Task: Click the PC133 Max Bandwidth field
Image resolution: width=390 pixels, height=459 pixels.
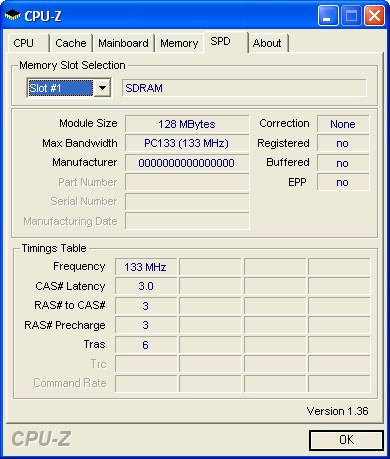Action: pyautogui.click(x=187, y=143)
